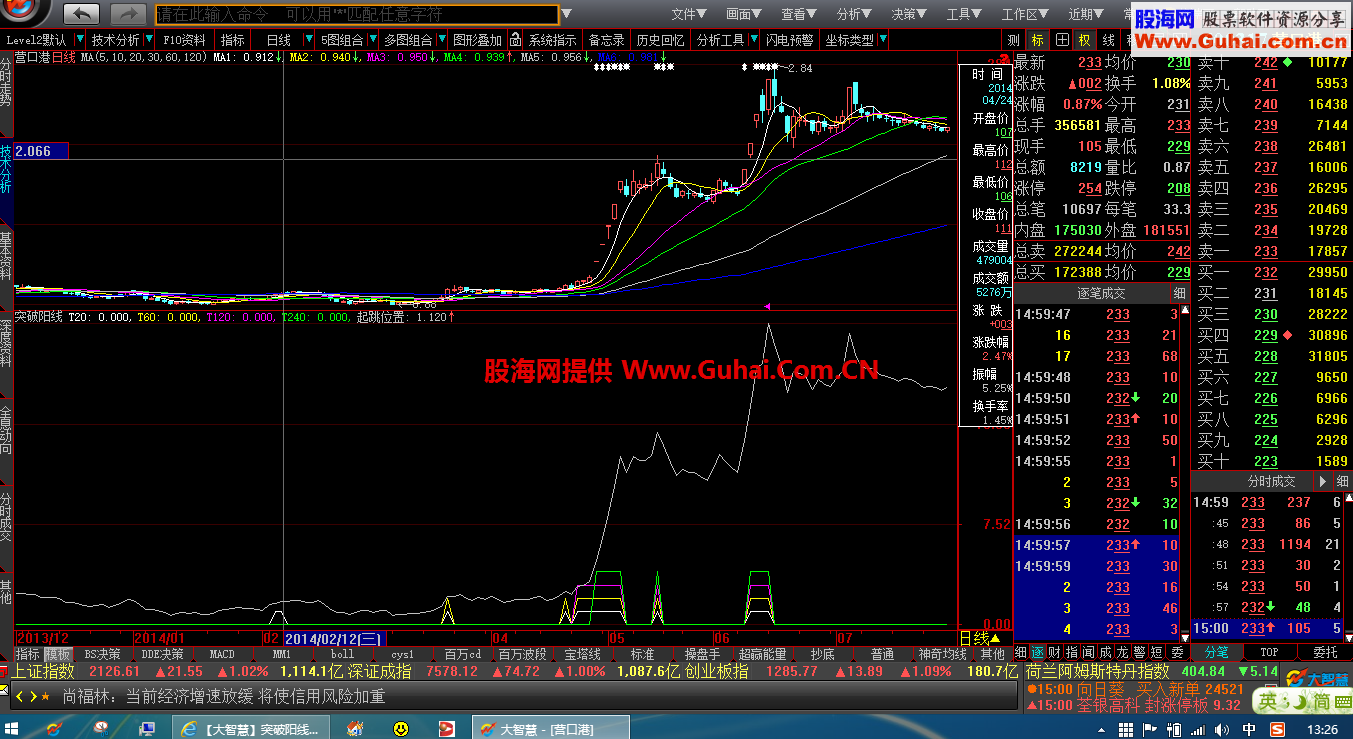Open the 分析 menu

tap(850, 13)
